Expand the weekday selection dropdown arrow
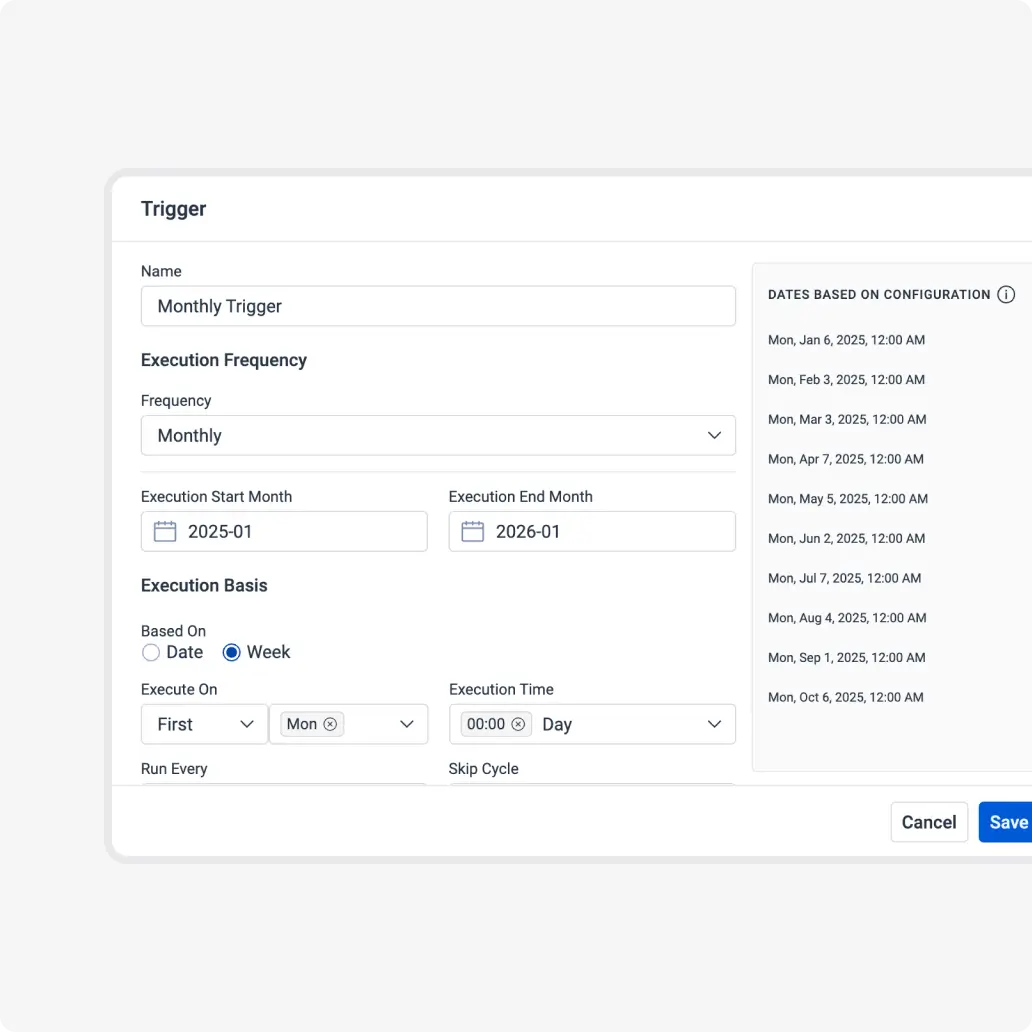Viewport: 1032px width, 1032px height. (407, 724)
